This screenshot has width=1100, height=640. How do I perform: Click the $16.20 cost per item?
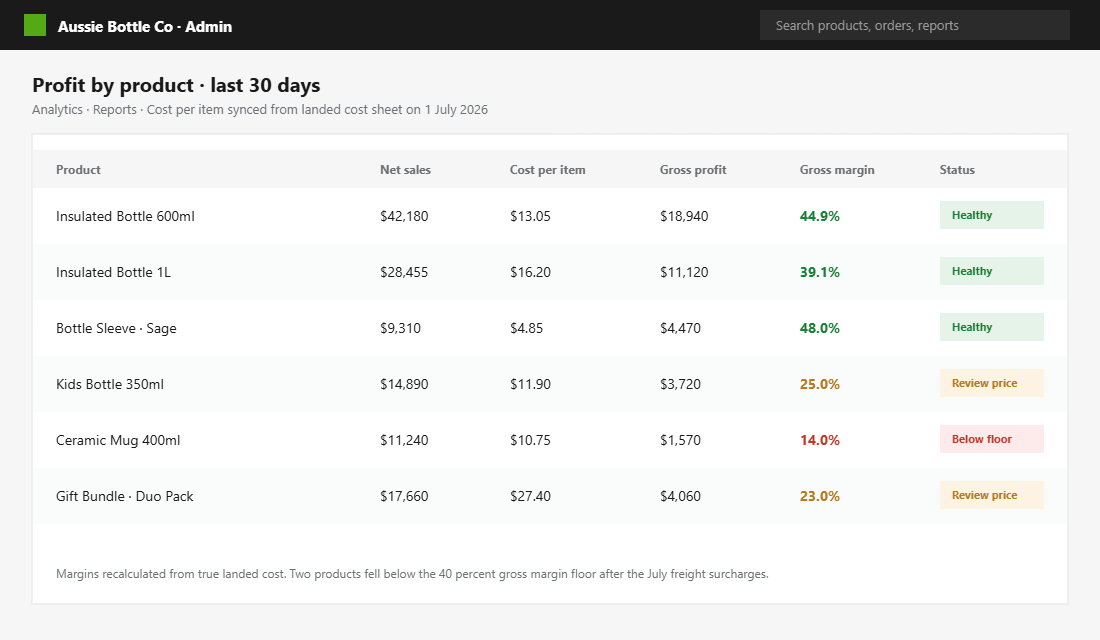click(530, 272)
